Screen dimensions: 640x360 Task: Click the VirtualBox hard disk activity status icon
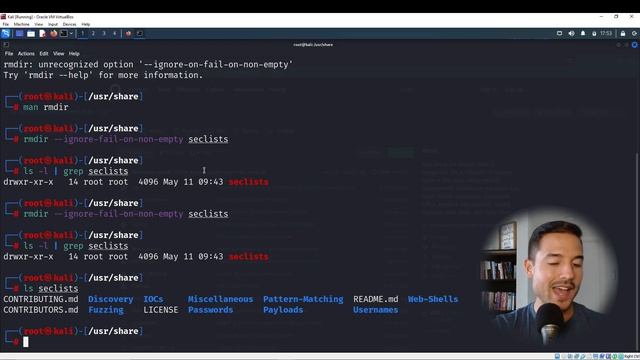click(x=557, y=357)
